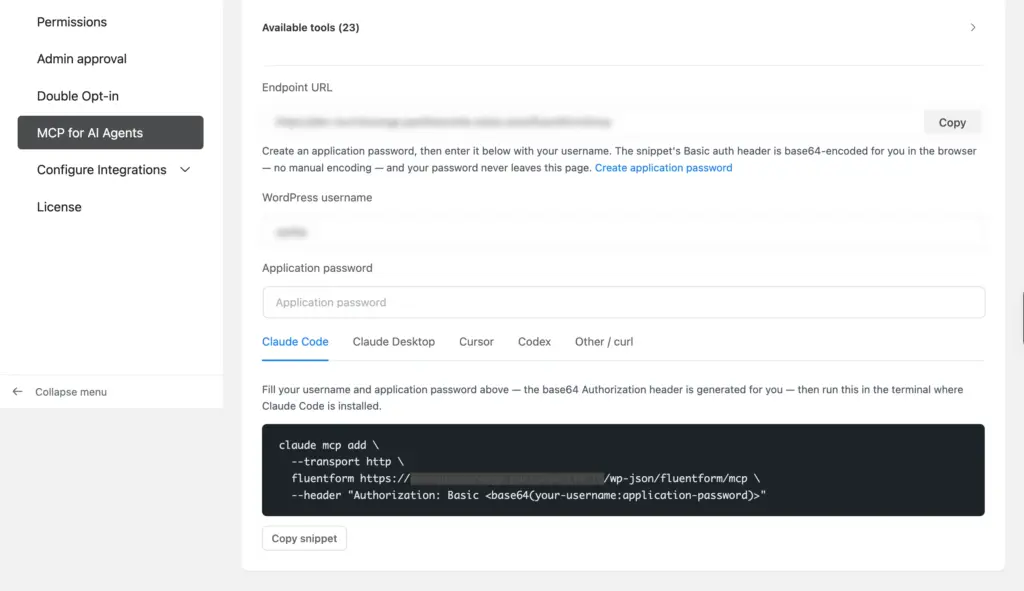The width and height of the screenshot is (1024, 591).
Task: Click the Available tools (23) heading
Action: 310,27
